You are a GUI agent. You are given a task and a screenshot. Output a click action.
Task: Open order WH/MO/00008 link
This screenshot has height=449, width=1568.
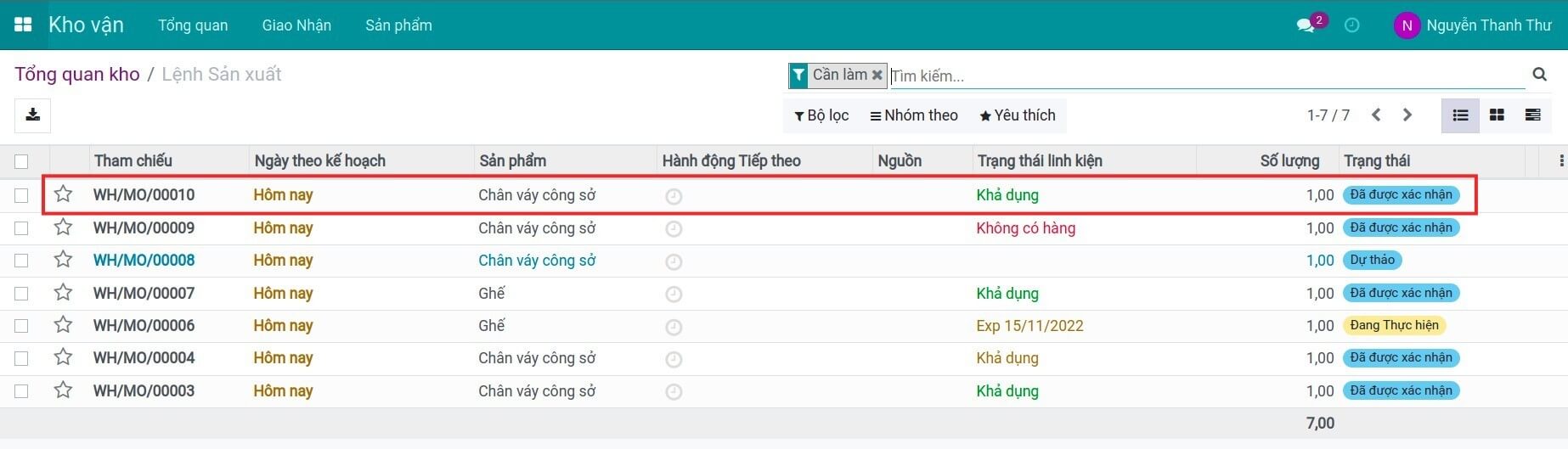click(144, 261)
